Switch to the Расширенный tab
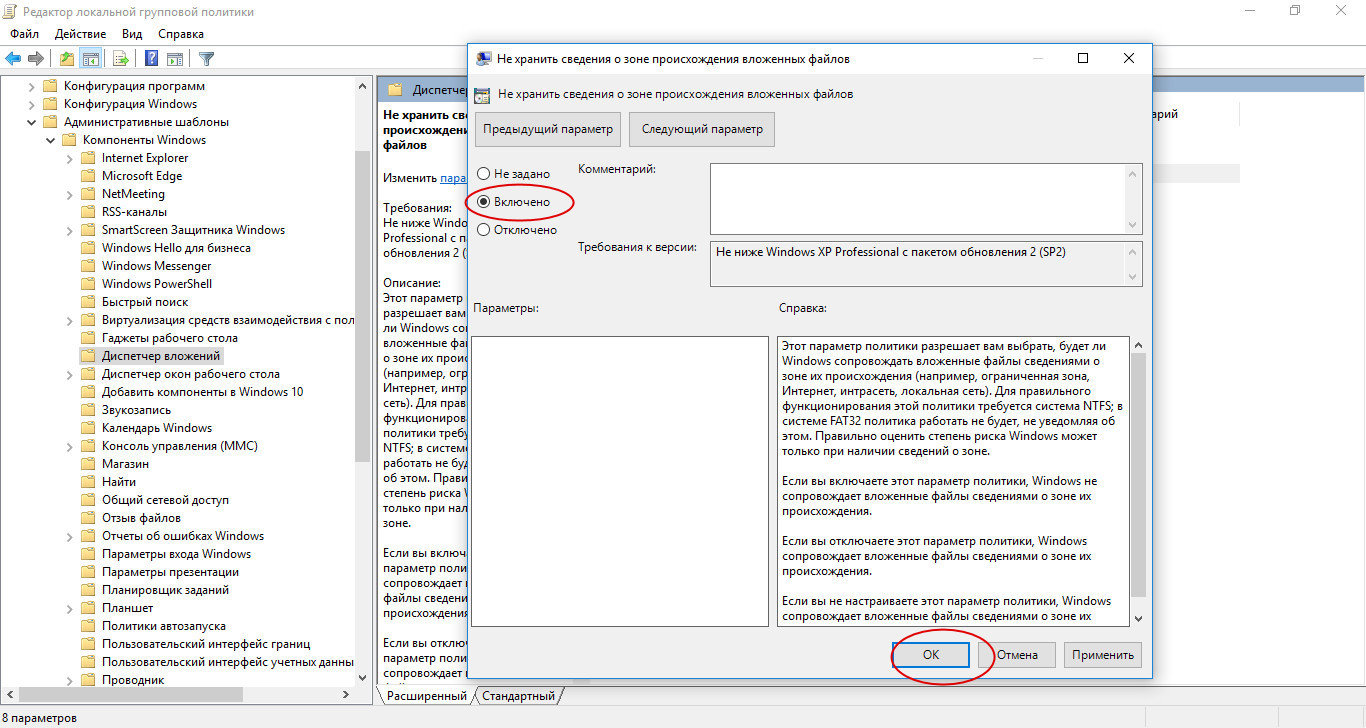The height and width of the screenshot is (728, 1366). tap(426, 696)
